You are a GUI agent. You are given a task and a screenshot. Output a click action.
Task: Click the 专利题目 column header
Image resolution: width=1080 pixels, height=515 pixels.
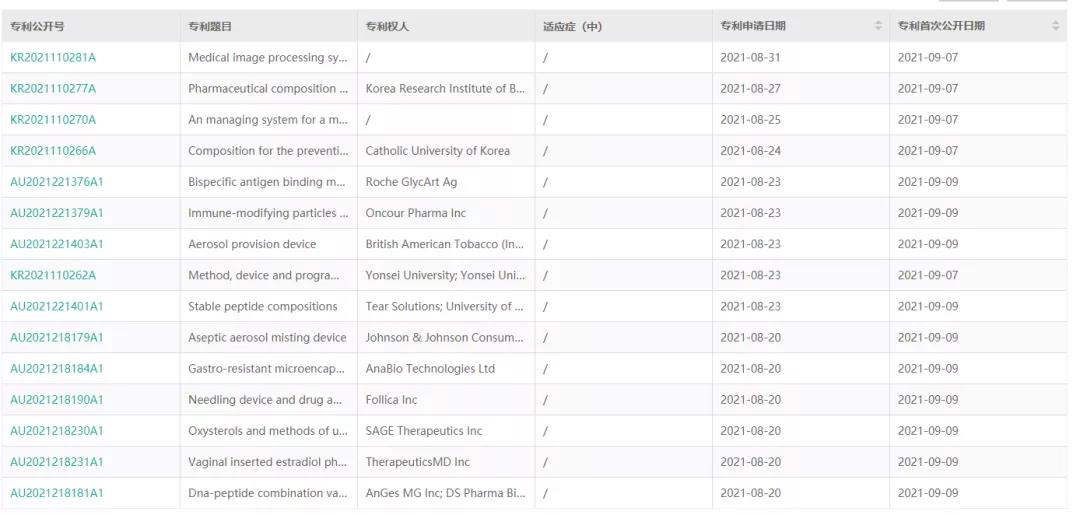[x=210, y=26]
